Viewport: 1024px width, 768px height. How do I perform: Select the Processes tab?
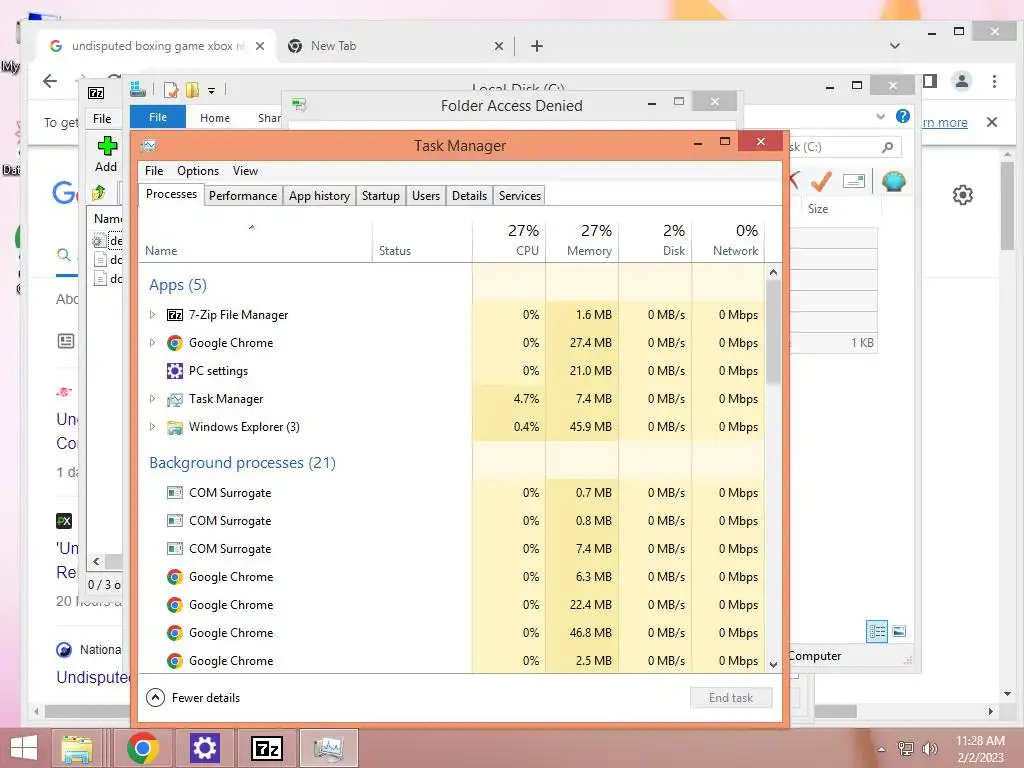pyautogui.click(x=171, y=194)
